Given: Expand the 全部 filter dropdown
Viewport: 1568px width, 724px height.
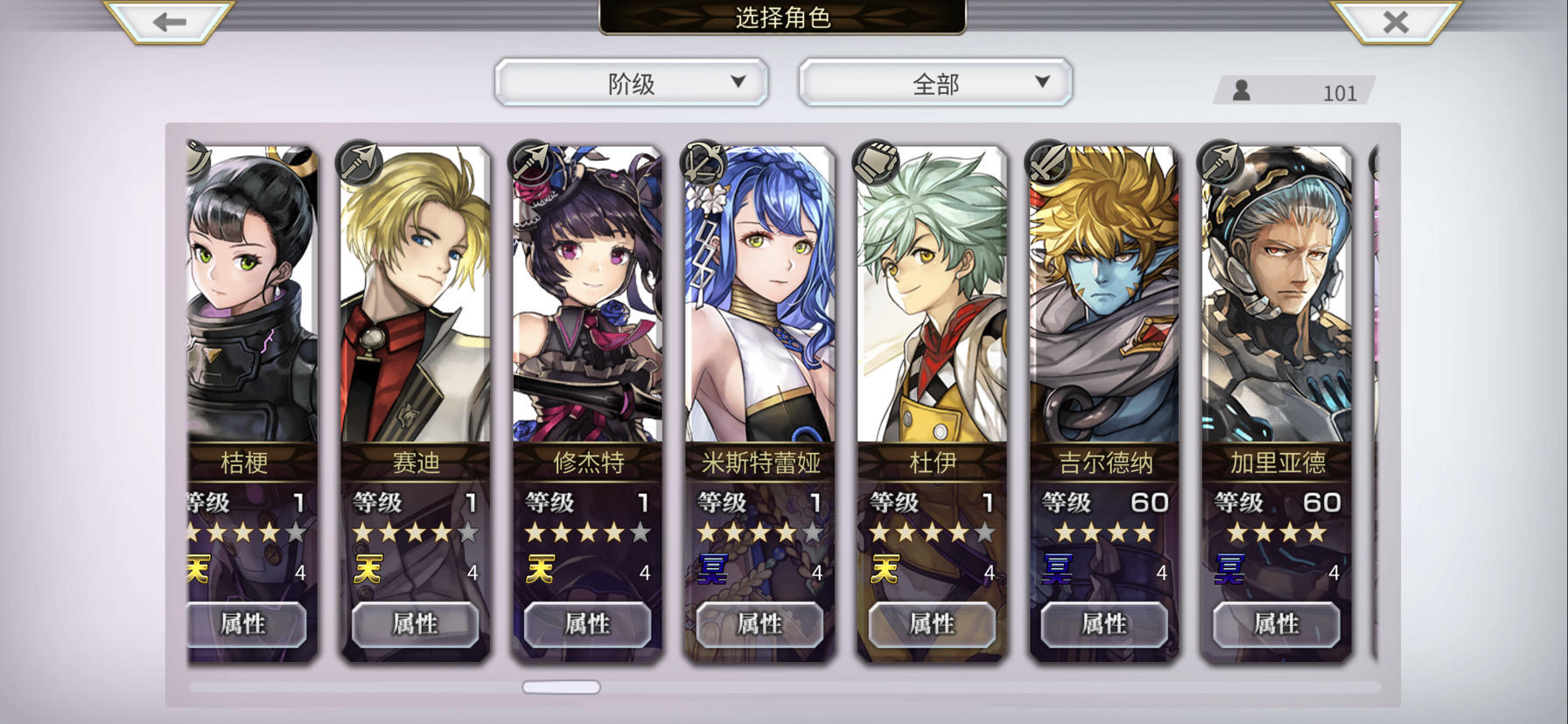Looking at the screenshot, I should click(935, 83).
